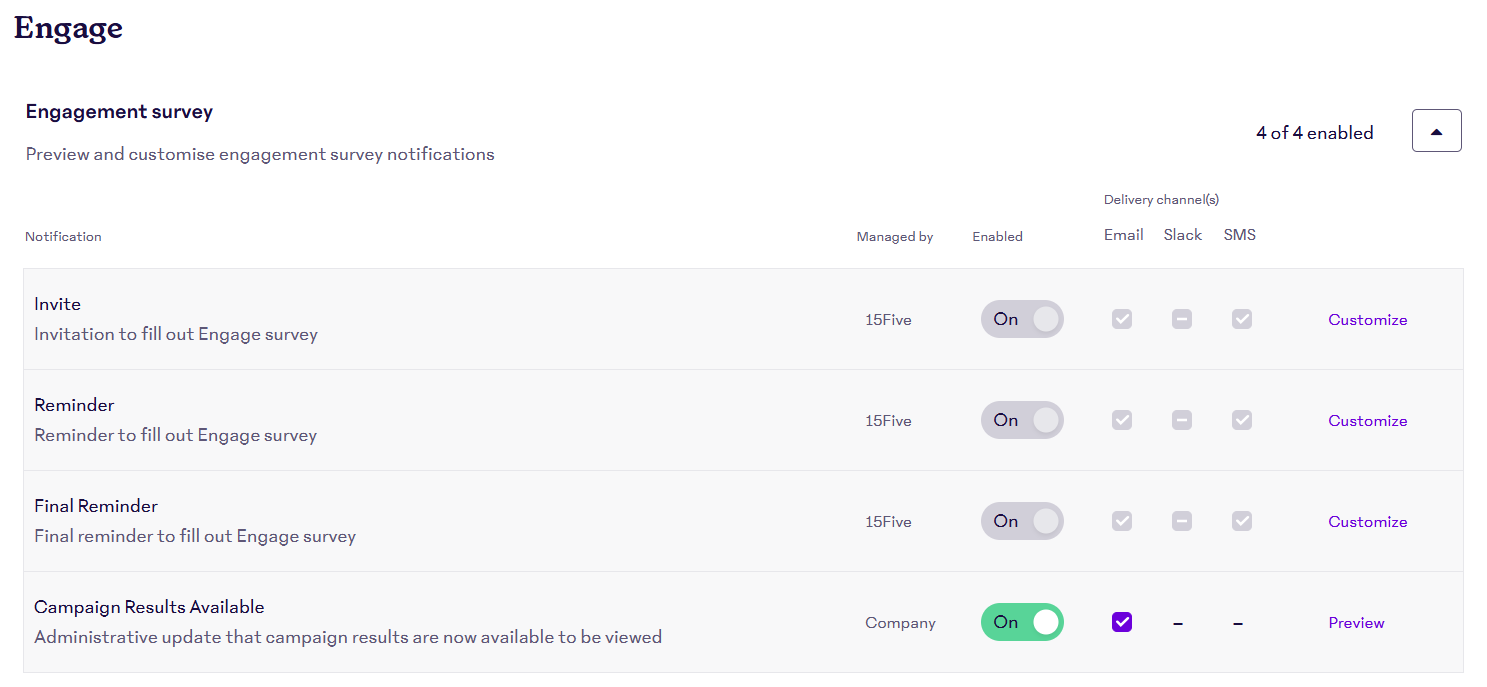Click Email checkbox in Final Reminder row
This screenshot has height=687, width=1487.
click(x=1122, y=521)
